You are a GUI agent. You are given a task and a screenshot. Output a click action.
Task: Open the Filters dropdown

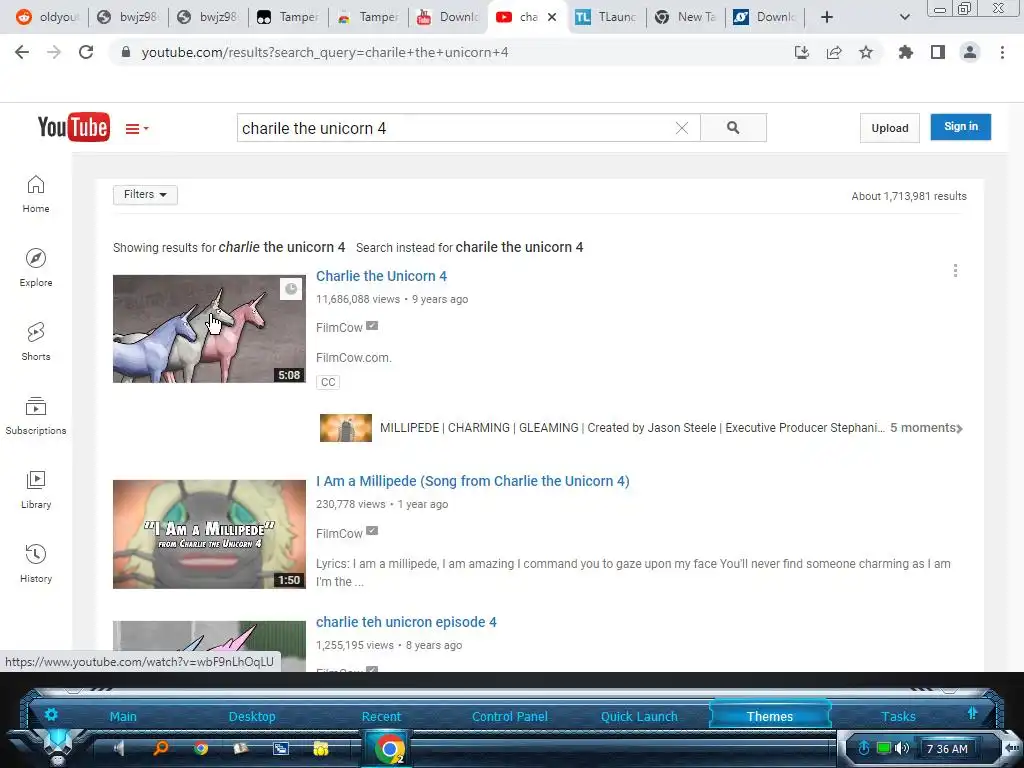145,195
